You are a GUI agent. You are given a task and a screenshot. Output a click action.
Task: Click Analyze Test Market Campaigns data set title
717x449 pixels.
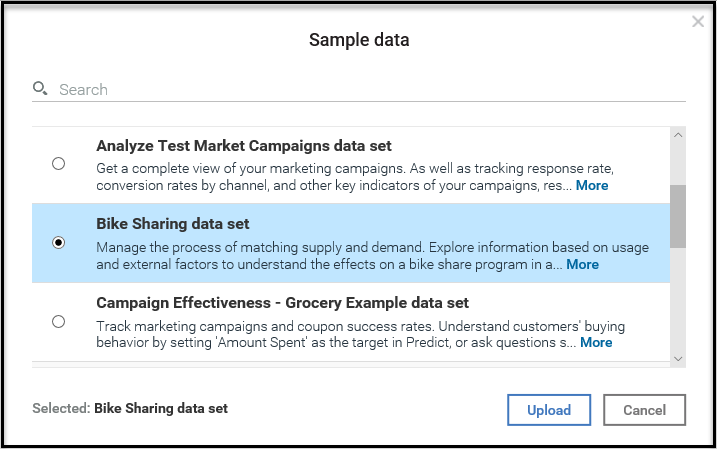pos(243,146)
